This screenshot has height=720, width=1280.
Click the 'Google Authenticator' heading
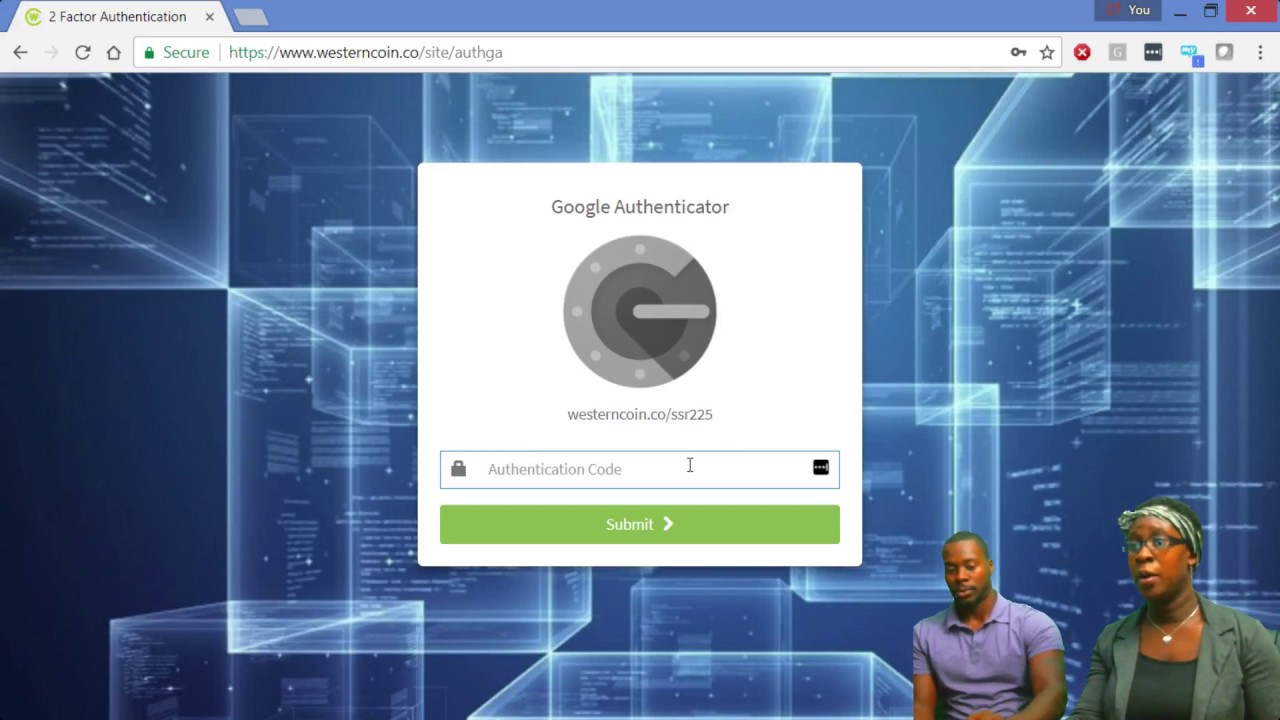pos(639,207)
